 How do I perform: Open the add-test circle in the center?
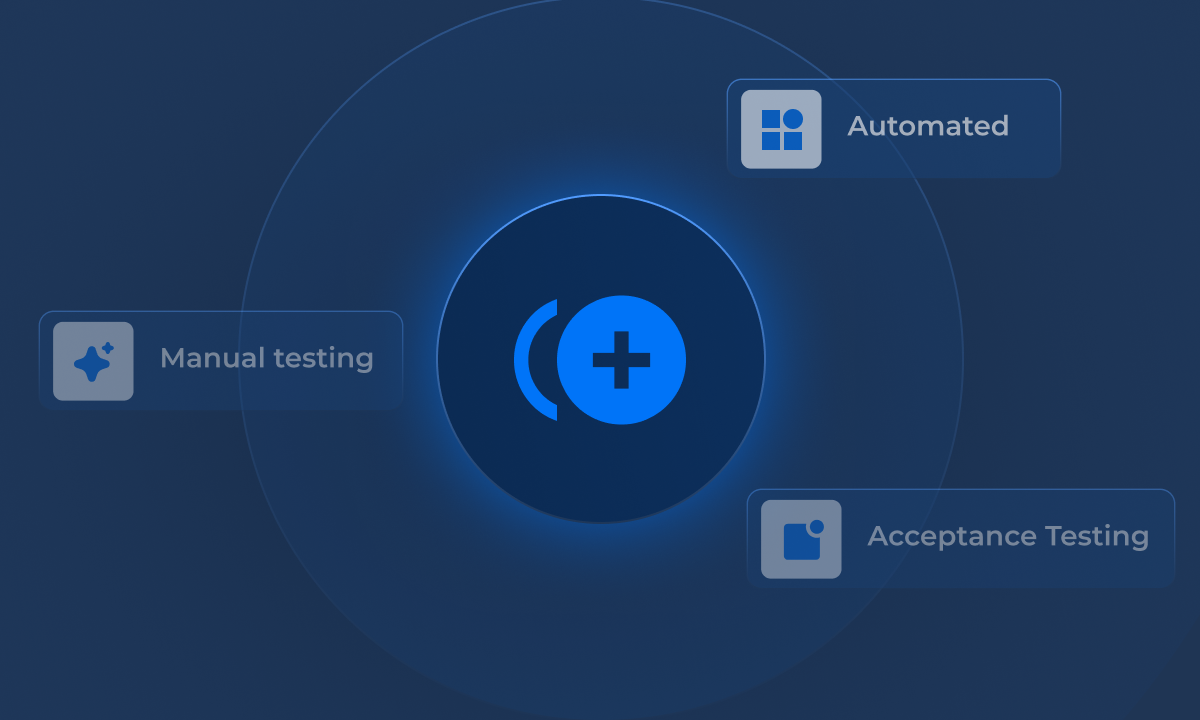pyautogui.click(x=600, y=360)
